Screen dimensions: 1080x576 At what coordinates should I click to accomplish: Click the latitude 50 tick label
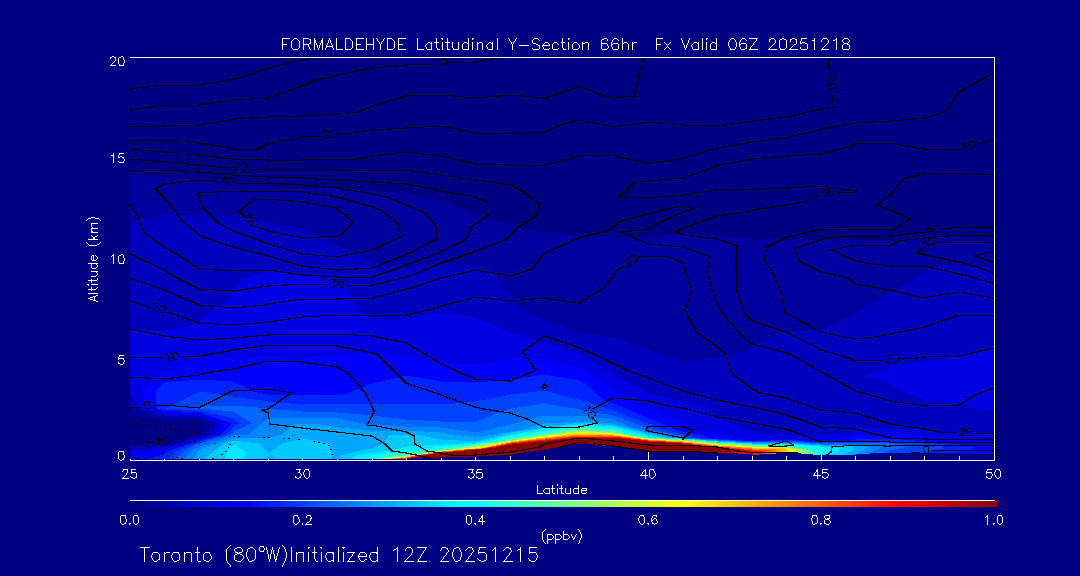tap(994, 473)
